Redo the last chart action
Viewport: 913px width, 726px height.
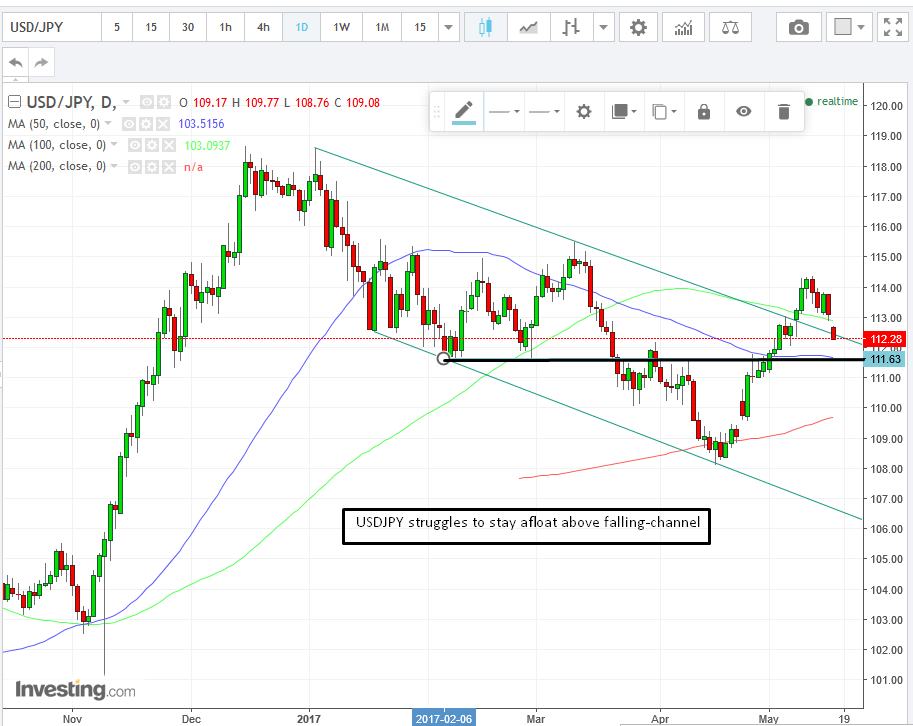(41, 62)
